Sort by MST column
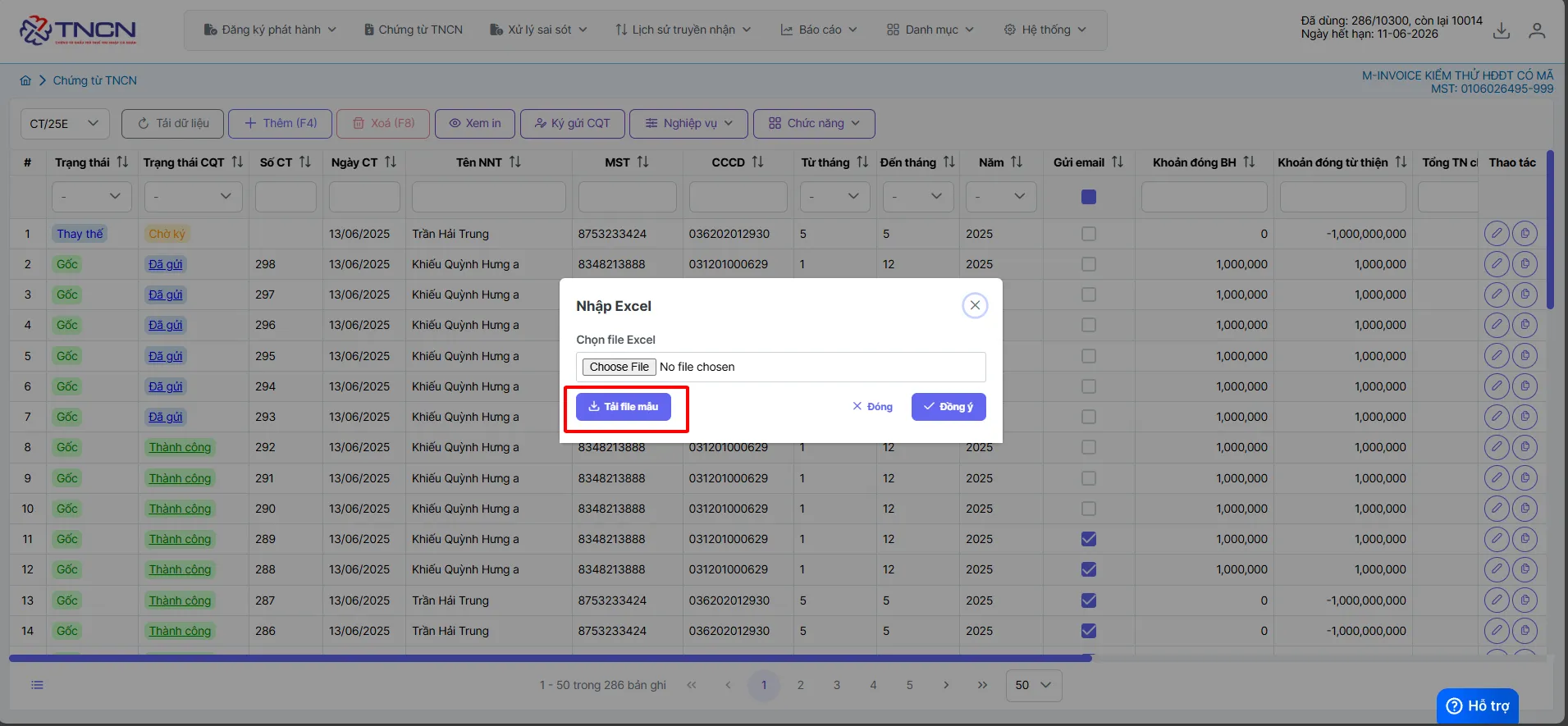 click(643, 162)
